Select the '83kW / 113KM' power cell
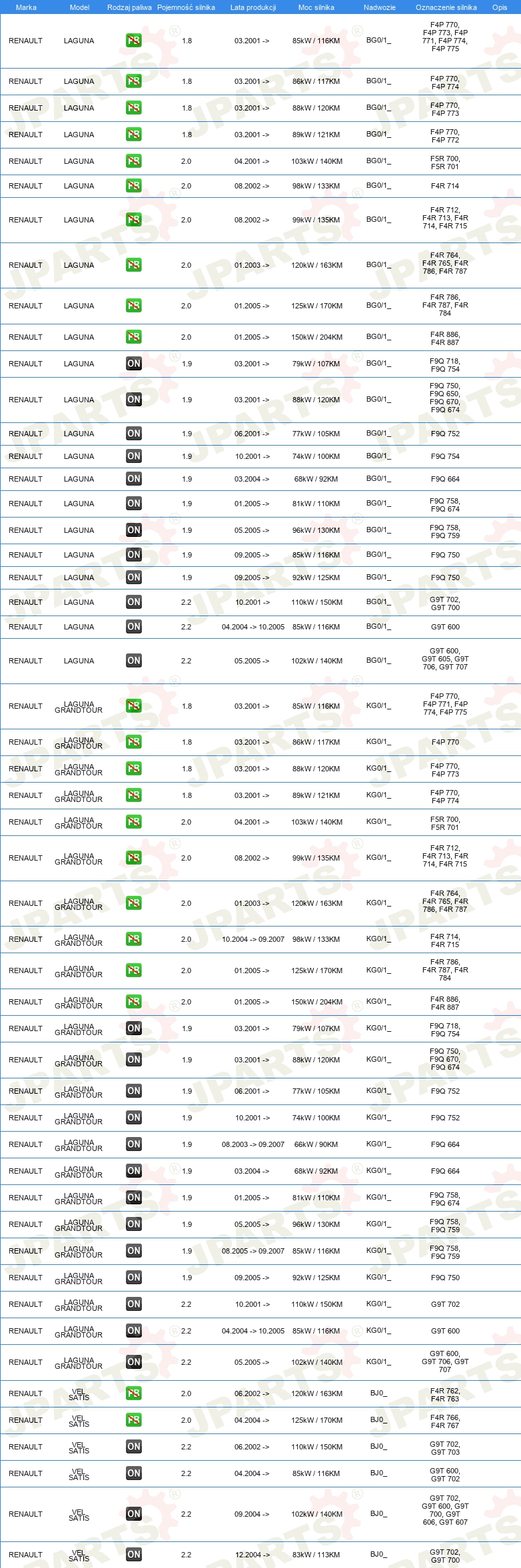Screen dimensions: 521x1568 [x=316, y=1555]
